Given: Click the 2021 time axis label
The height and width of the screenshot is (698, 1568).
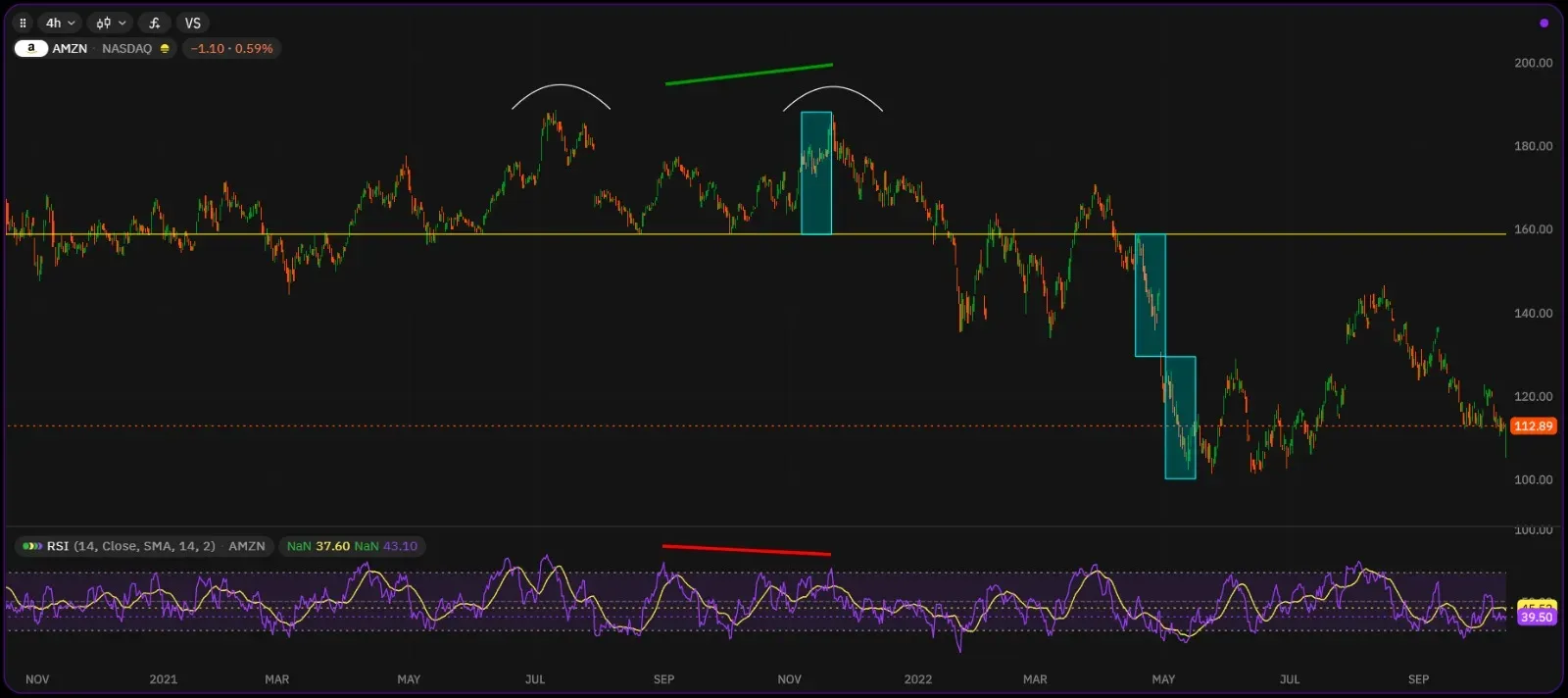Looking at the screenshot, I should pyautogui.click(x=164, y=679).
